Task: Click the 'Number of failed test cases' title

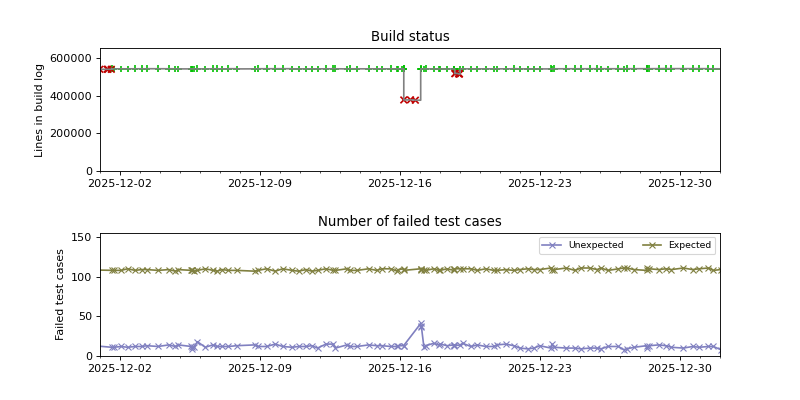Action: pos(410,222)
